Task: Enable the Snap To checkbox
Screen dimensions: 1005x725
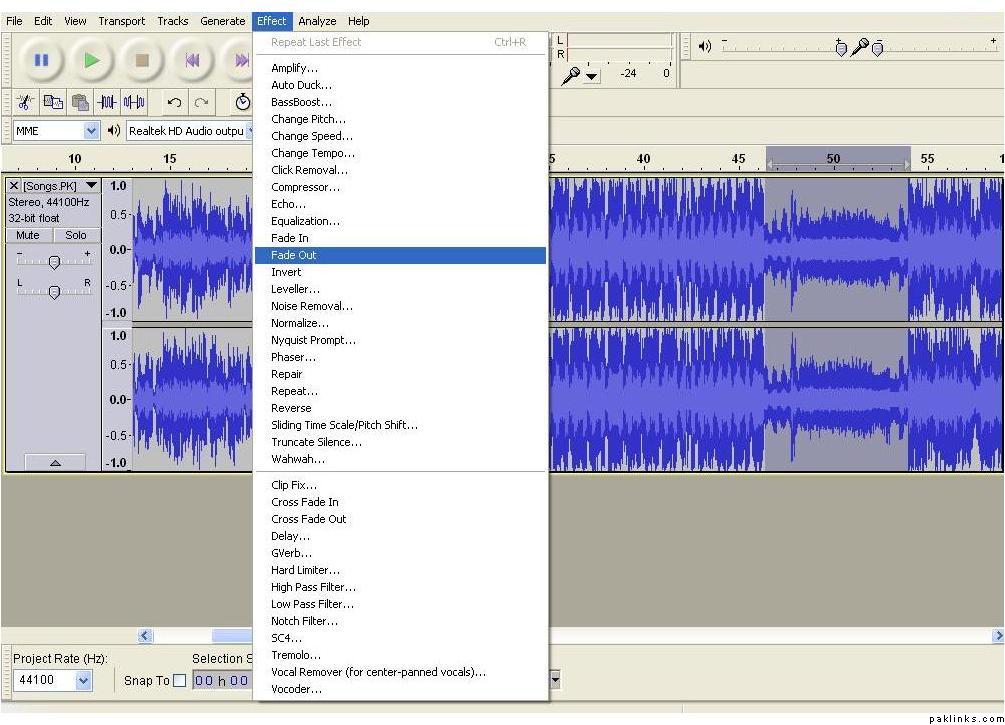Action: coord(180,681)
